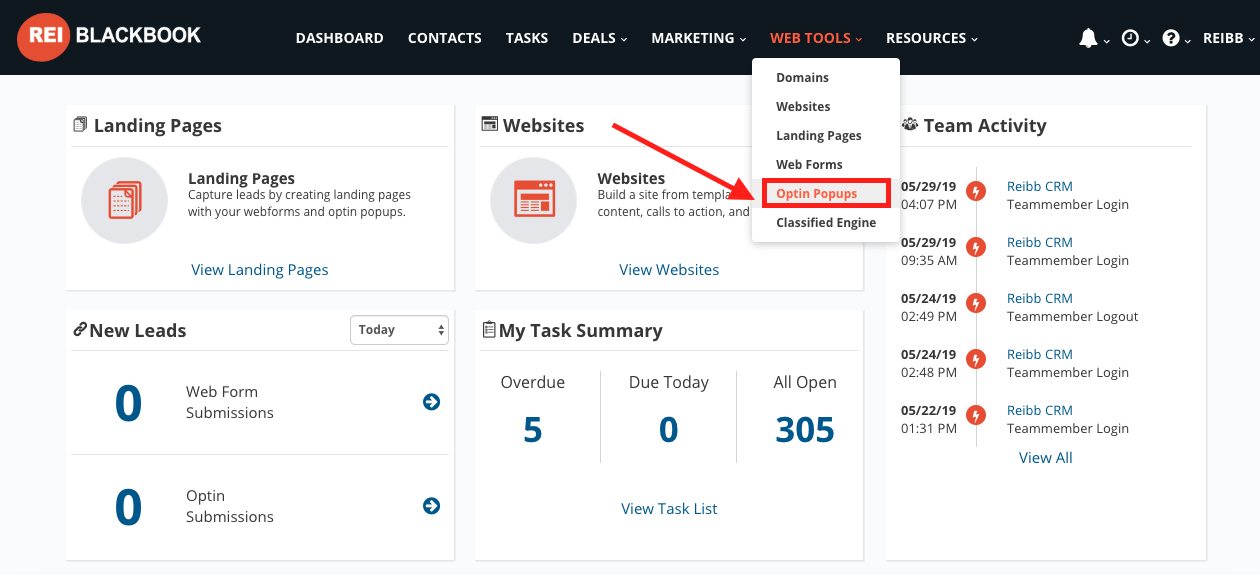Go to the Dashboard tab
The image size is (1260, 575).
pyautogui.click(x=340, y=38)
